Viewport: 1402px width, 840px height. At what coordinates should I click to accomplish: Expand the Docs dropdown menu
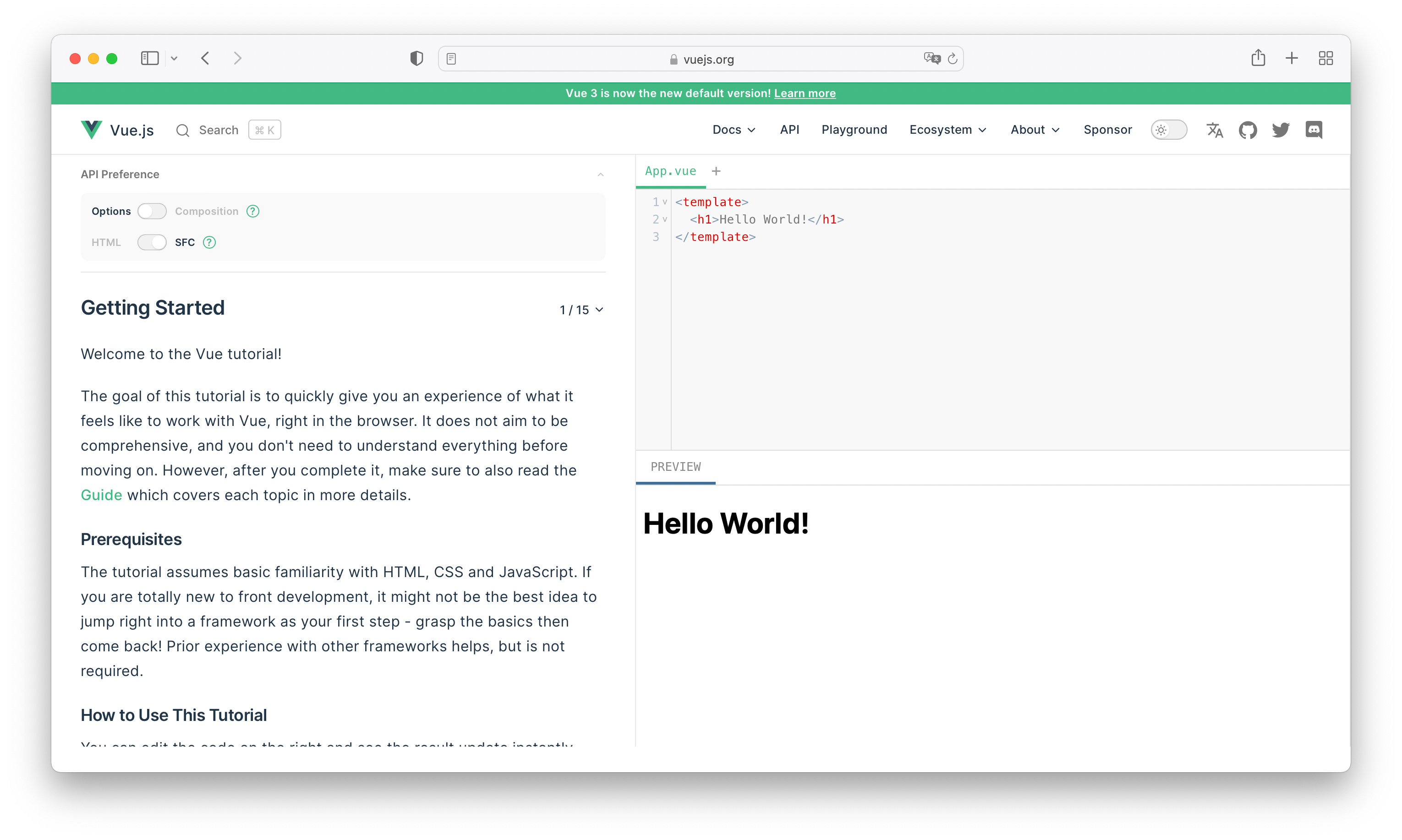point(734,130)
